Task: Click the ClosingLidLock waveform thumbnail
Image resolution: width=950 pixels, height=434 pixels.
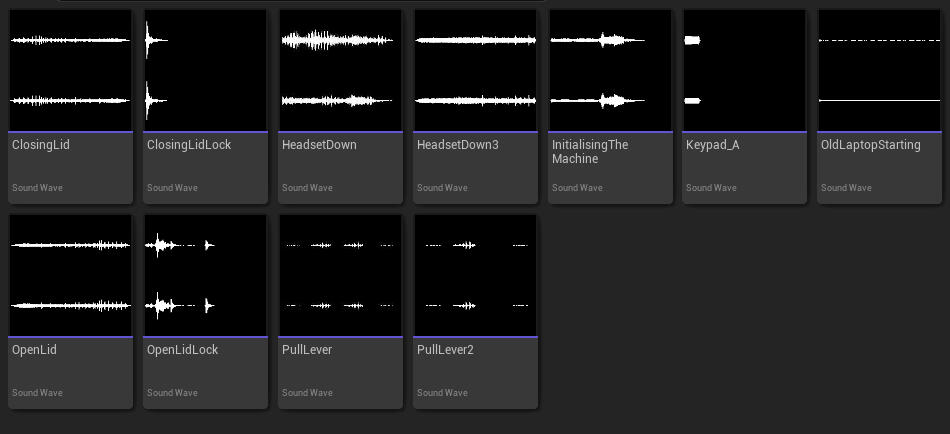Action: (x=205, y=70)
